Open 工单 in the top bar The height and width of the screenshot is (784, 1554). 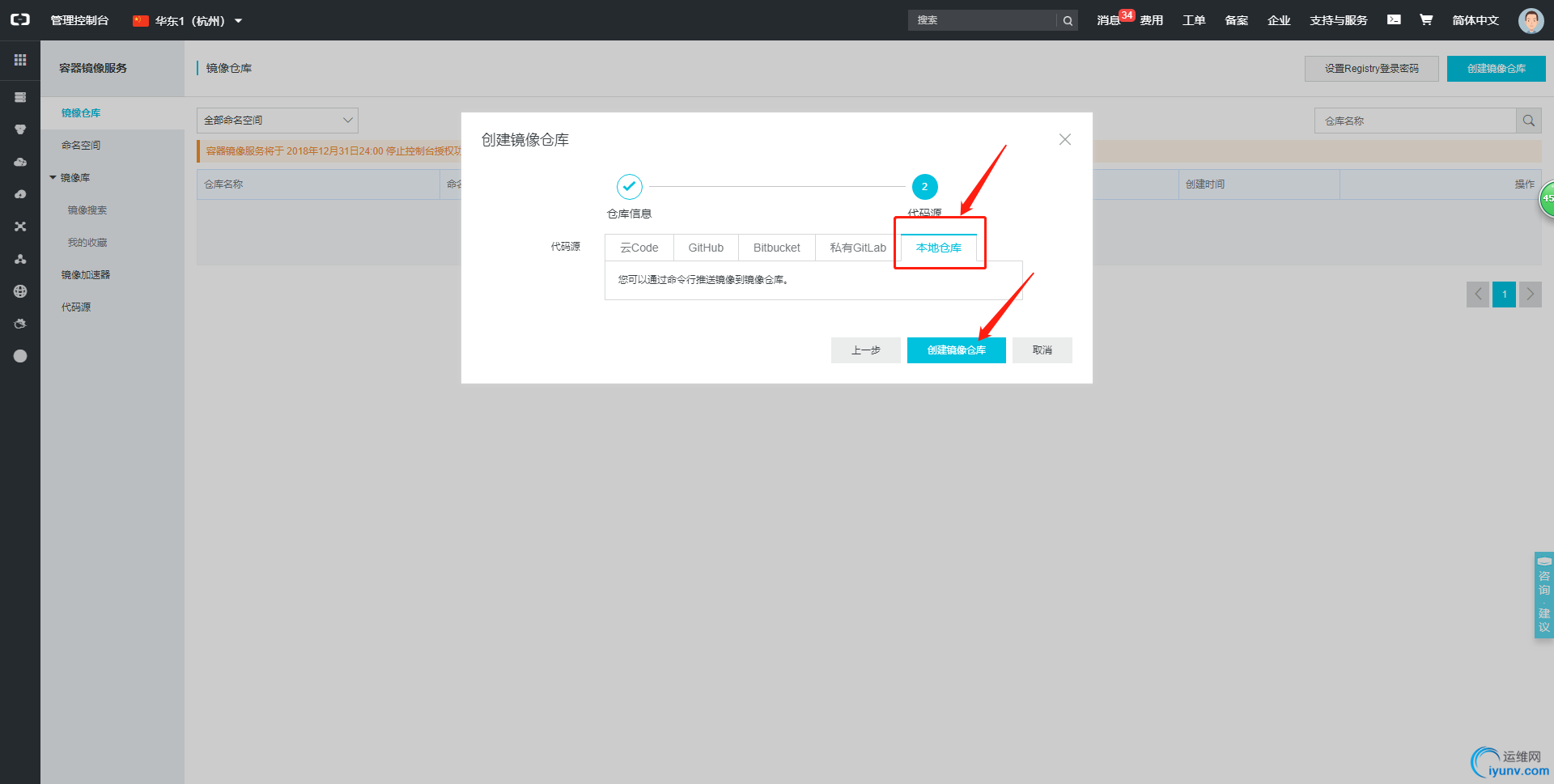click(x=1194, y=20)
